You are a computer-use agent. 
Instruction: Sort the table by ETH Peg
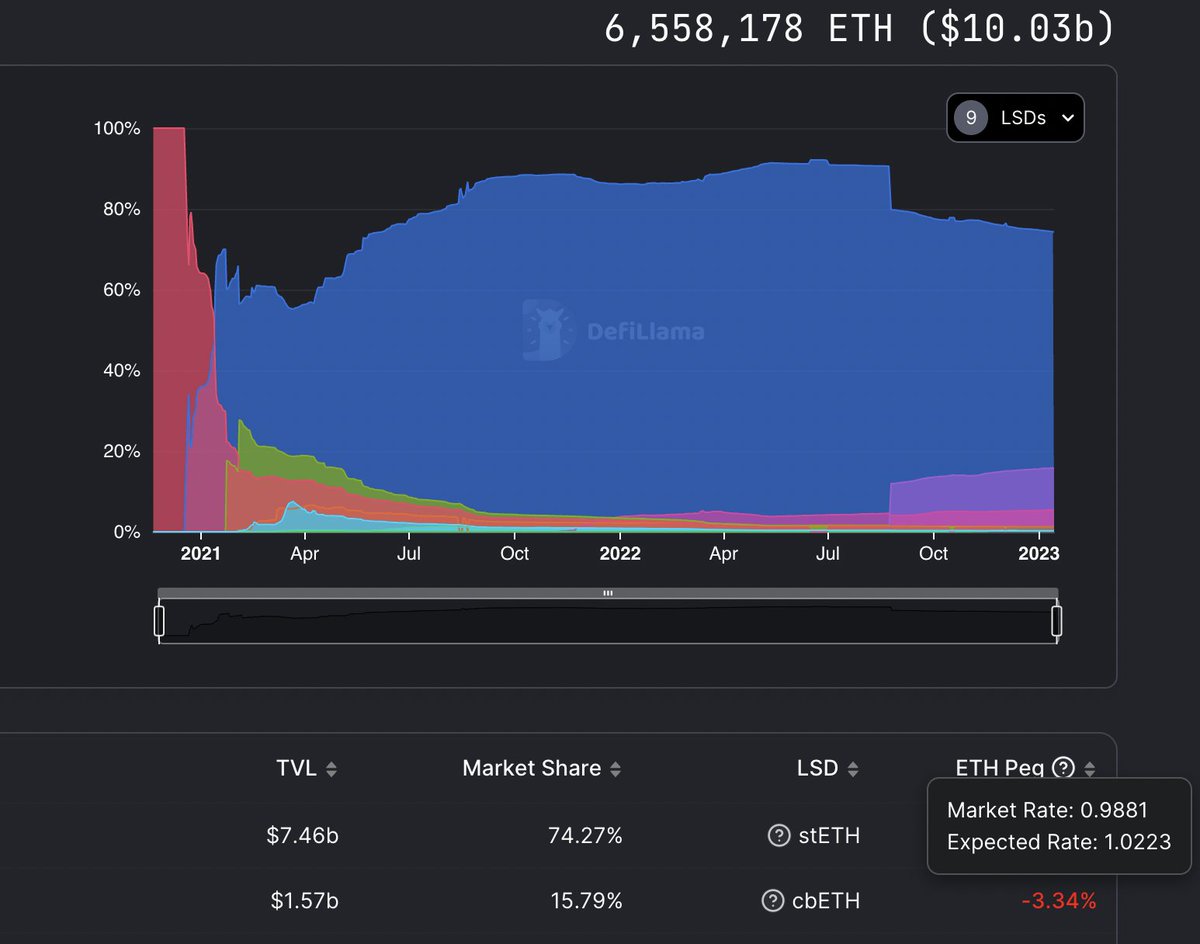pyautogui.click(x=1090, y=768)
